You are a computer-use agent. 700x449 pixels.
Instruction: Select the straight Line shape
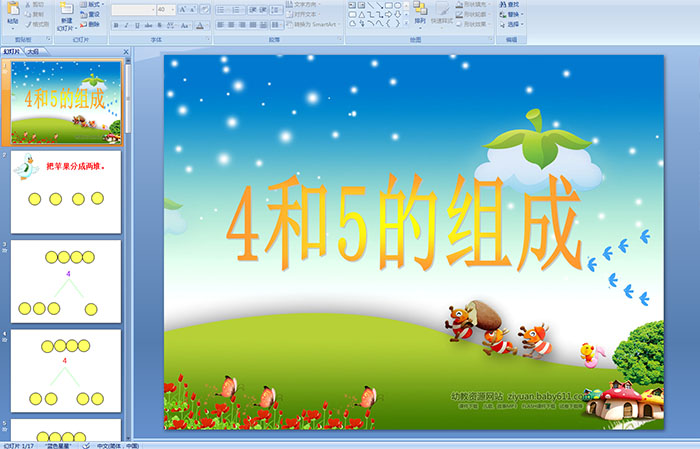(371, 5)
